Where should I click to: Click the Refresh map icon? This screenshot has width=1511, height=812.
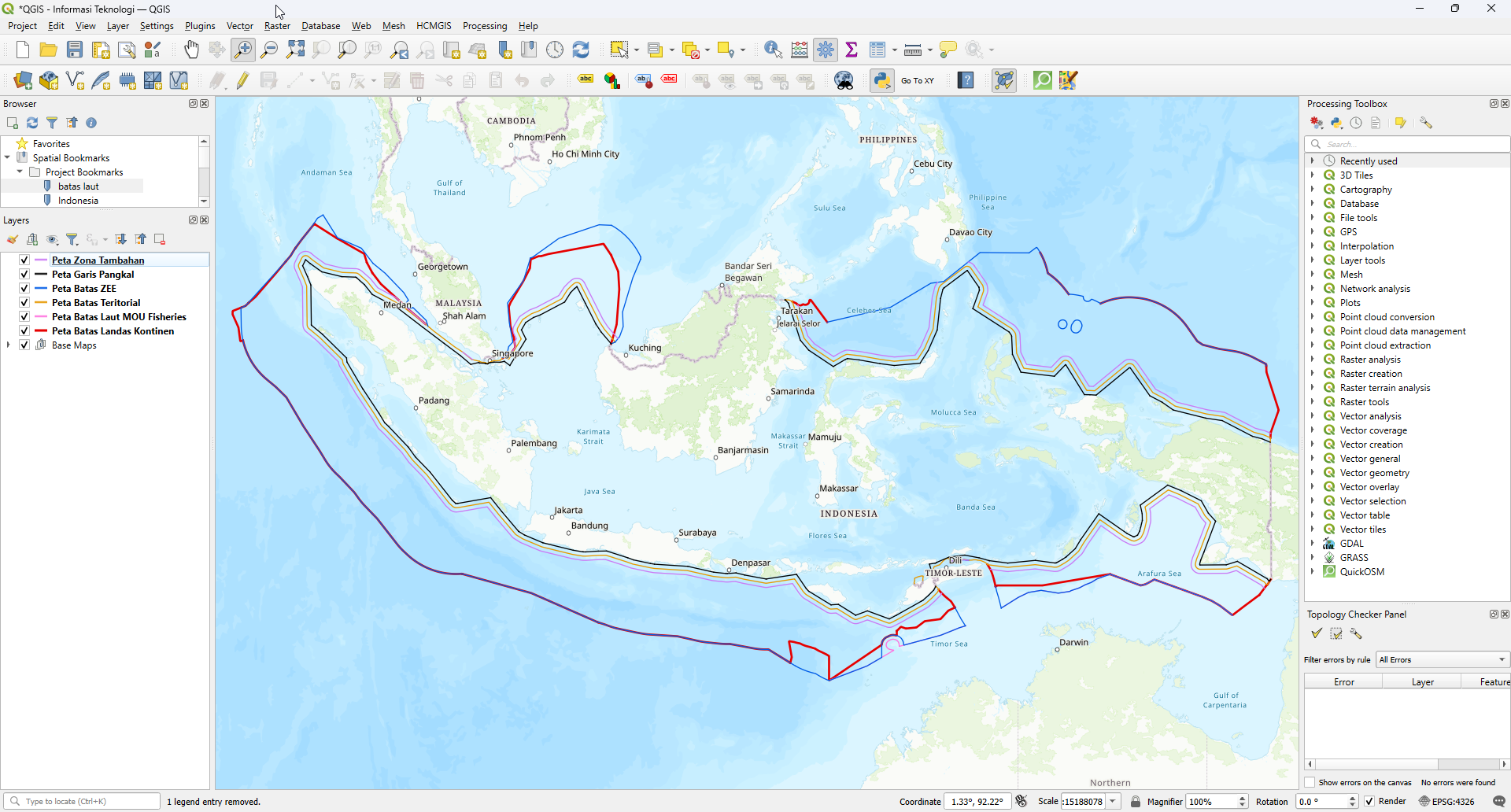pos(581,50)
